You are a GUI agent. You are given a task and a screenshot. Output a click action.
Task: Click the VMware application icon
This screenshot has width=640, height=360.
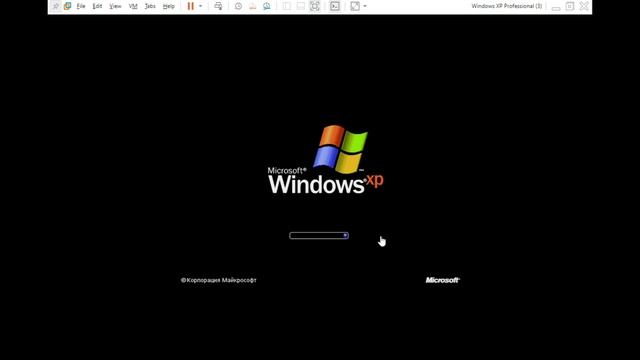coord(67,6)
